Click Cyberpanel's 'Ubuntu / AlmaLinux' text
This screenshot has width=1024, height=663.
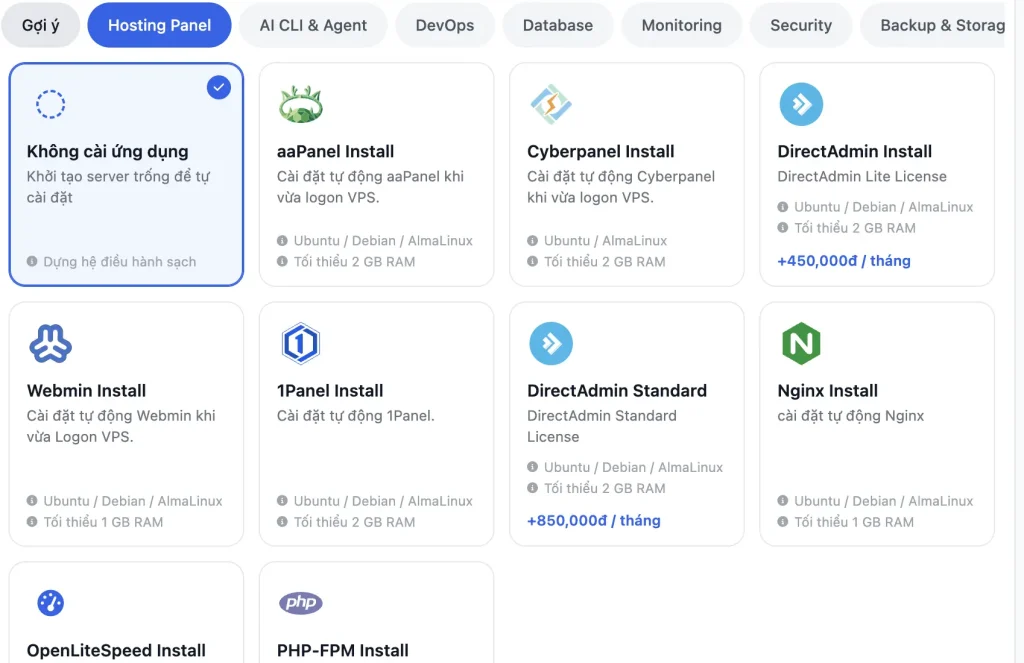click(605, 240)
